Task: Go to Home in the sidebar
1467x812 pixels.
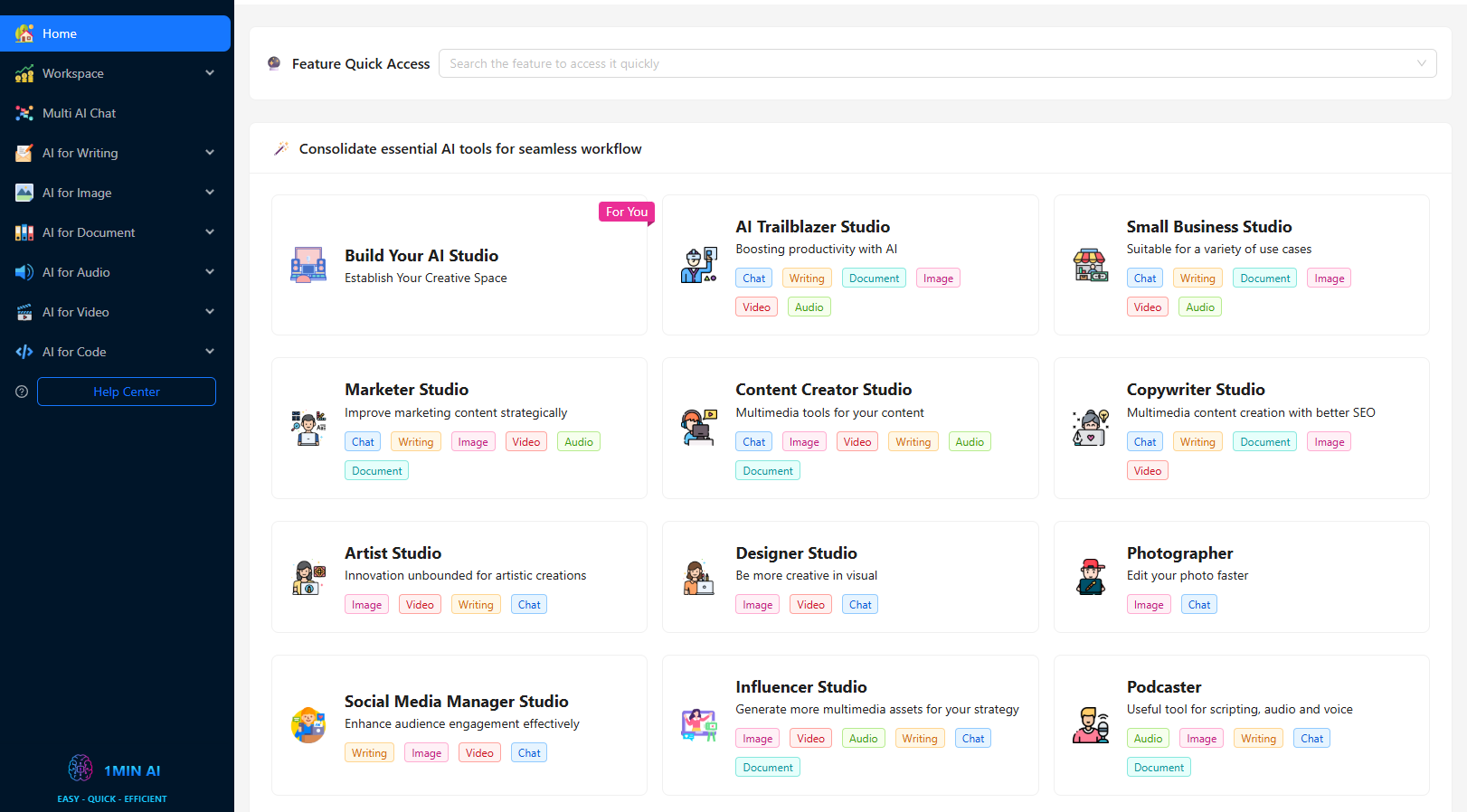Action: [x=60, y=33]
